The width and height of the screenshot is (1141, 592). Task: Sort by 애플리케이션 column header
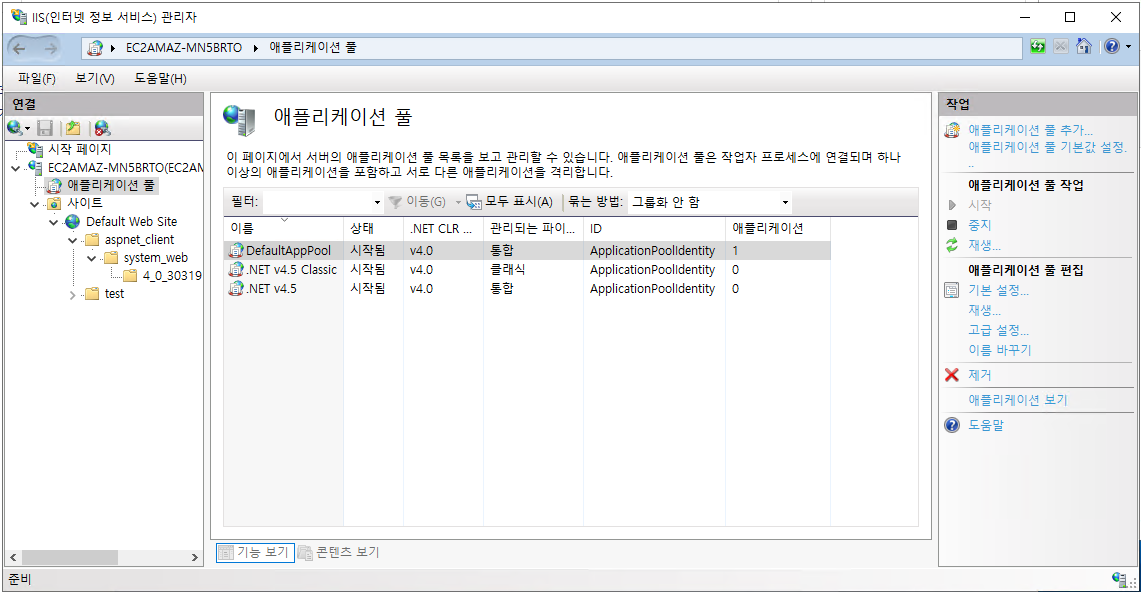778,228
